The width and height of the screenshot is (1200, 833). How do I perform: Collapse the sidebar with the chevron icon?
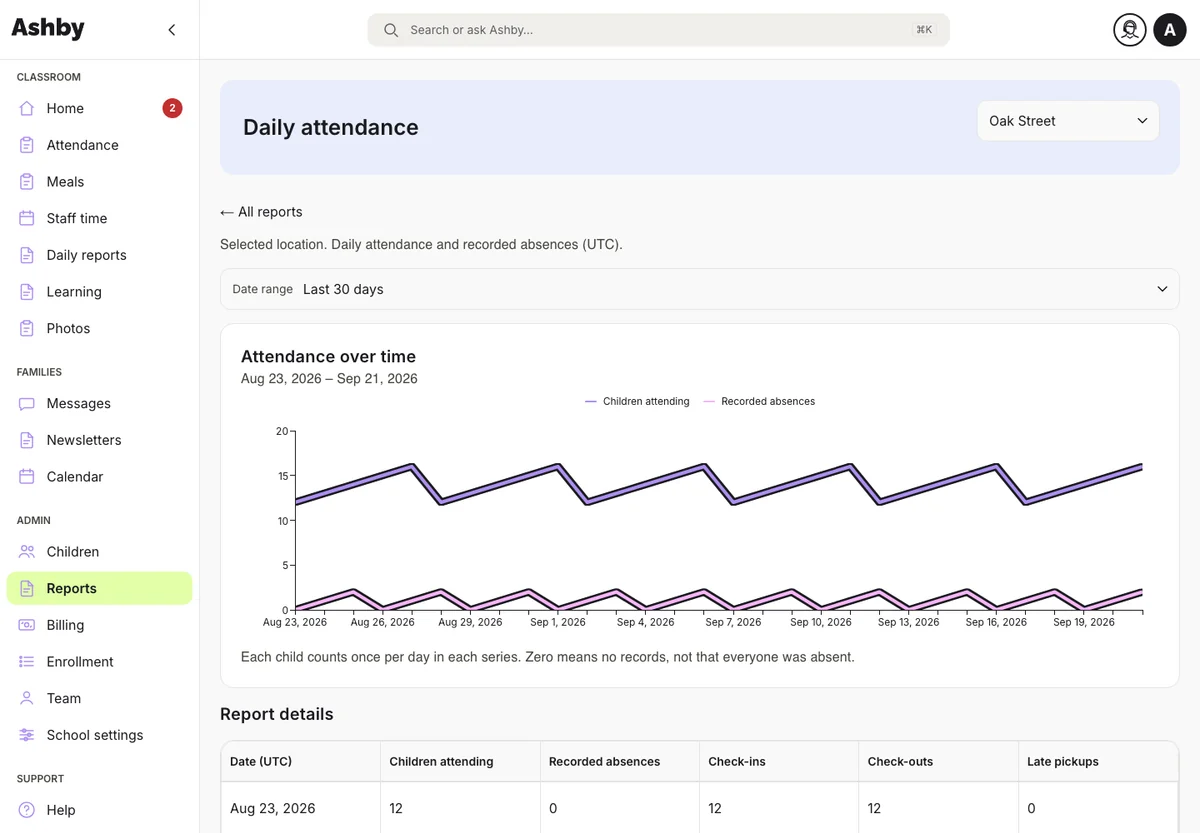(x=172, y=30)
